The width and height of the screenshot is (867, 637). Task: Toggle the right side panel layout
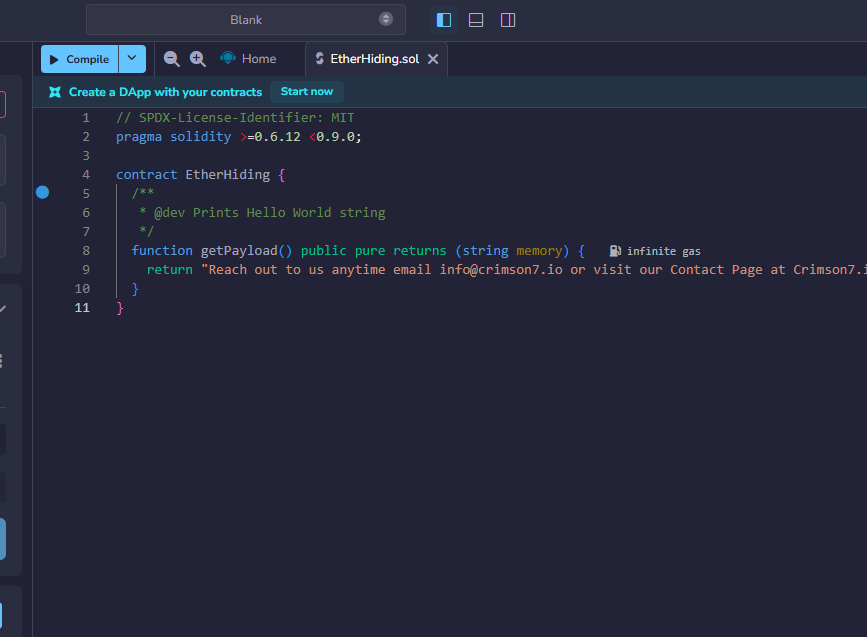tap(508, 20)
